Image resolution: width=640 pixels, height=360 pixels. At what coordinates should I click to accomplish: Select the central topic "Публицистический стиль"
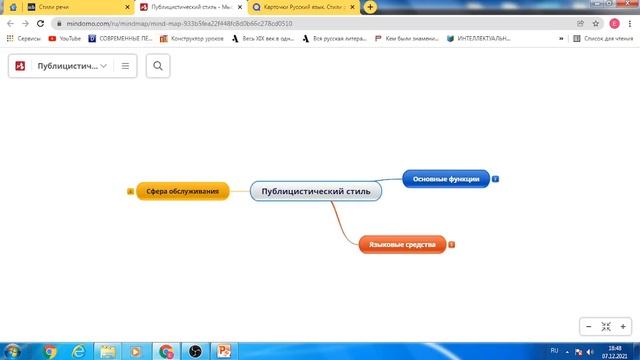[x=316, y=191]
